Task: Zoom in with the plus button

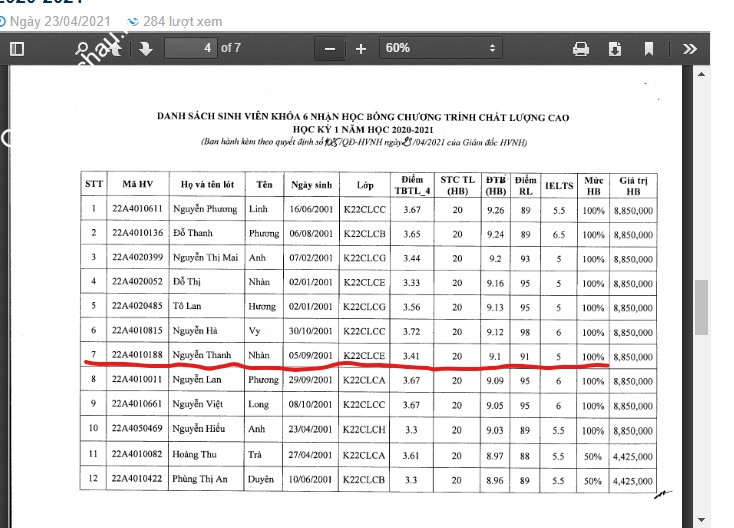Action: pyautogui.click(x=360, y=49)
